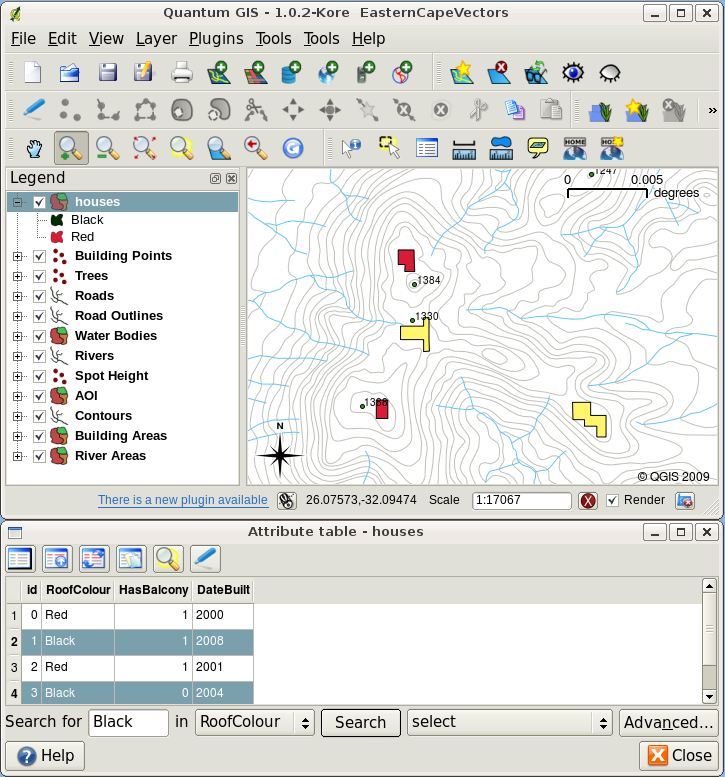Click the Zoom to Full Extent icon
Image resolution: width=725 pixels, height=777 pixels.
[x=145, y=148]
